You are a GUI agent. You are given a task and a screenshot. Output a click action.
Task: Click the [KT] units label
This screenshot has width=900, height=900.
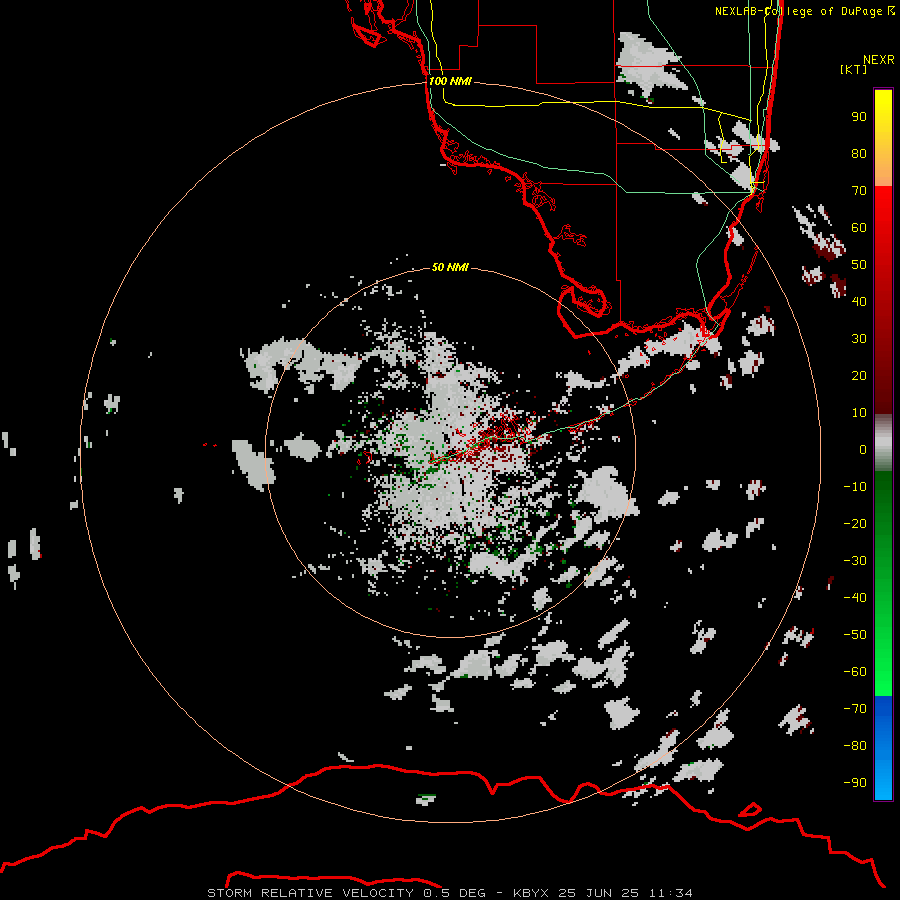pyautogui.click(x=854, y=69)
